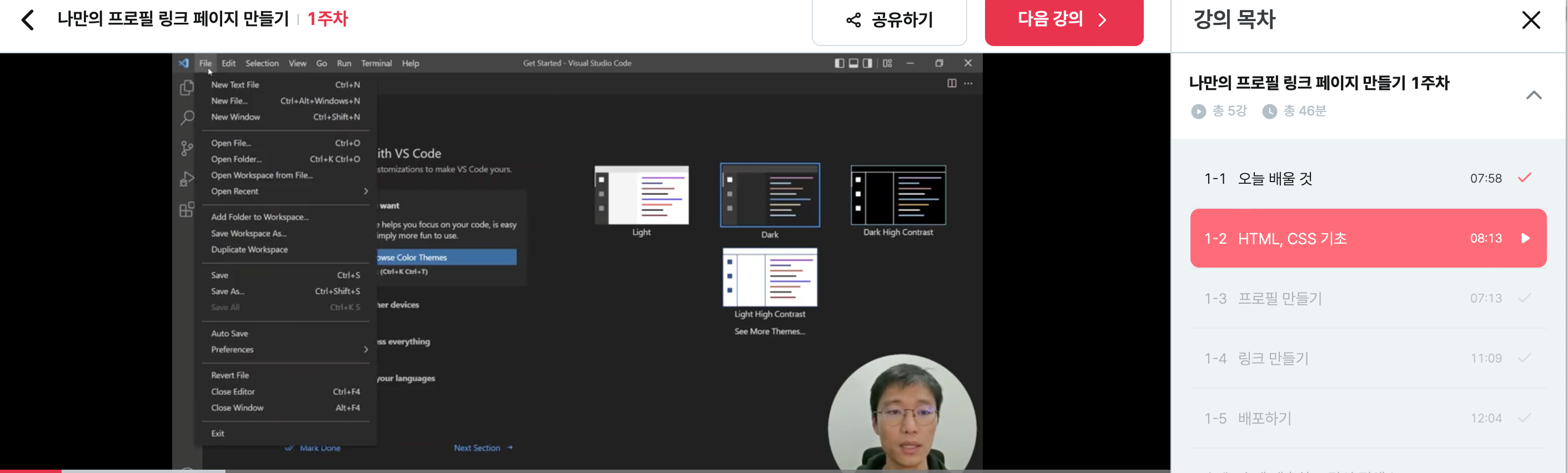Image resolution: width=1568 pixels, height=473 pixels.
Task: Open the Go menu
Action: [x=321, y=63]
